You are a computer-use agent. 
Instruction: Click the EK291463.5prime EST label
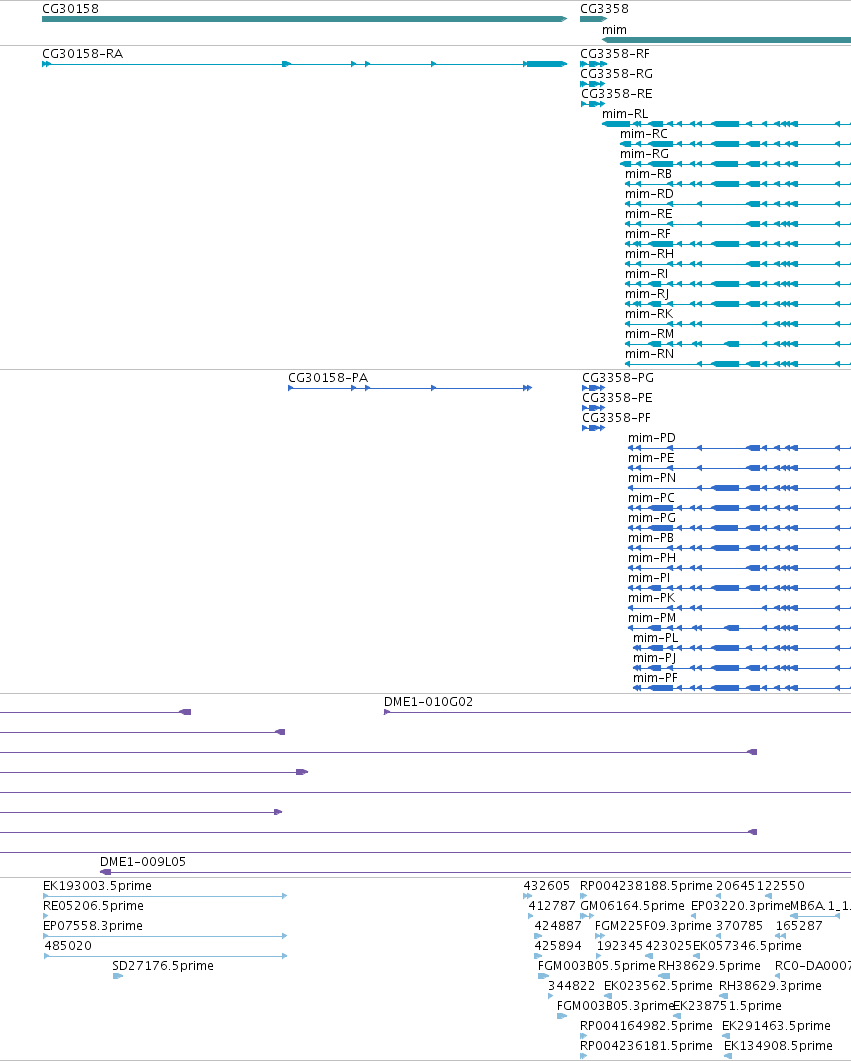[776, 1026]
